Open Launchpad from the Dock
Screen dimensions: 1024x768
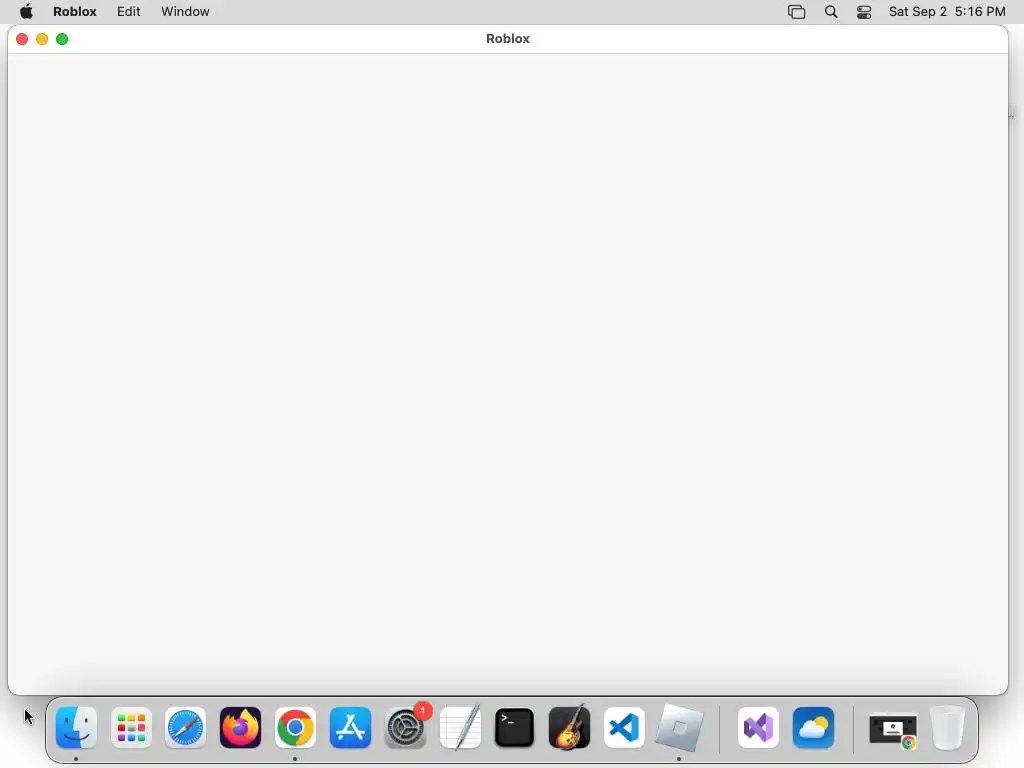click(x=131, y=728)
